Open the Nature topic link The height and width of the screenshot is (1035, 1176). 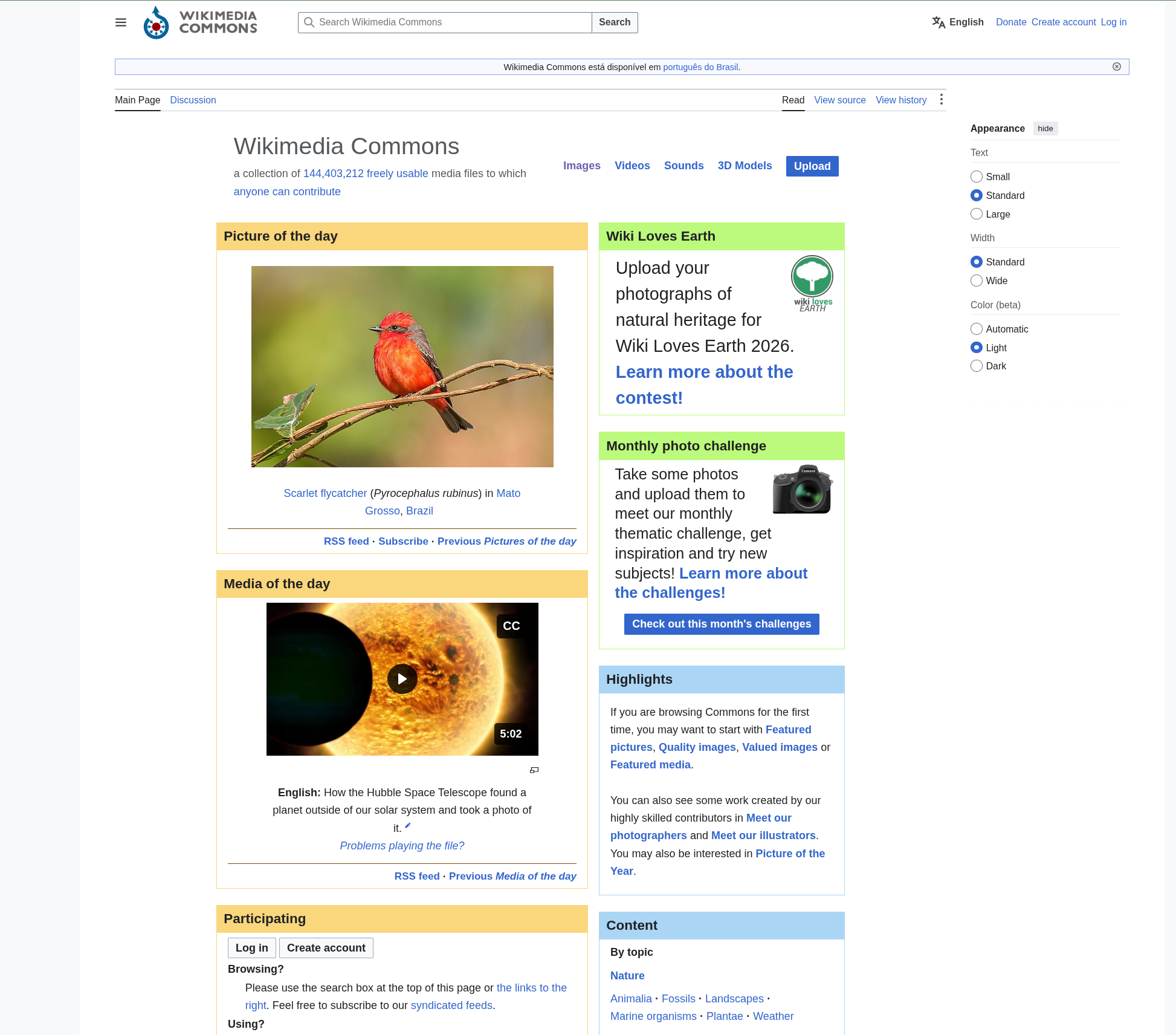(627, 976)
